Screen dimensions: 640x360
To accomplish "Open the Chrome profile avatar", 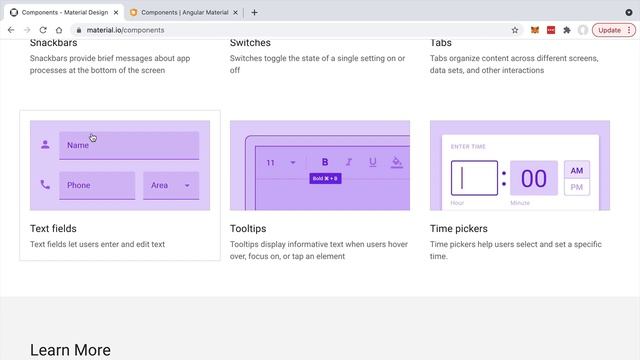I will click(x=582, y=30).
